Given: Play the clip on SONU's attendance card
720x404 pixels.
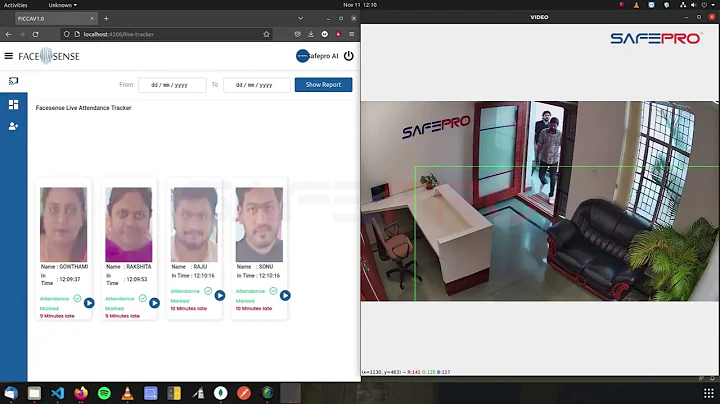Looking at the screenshot, I should [285, 296].
